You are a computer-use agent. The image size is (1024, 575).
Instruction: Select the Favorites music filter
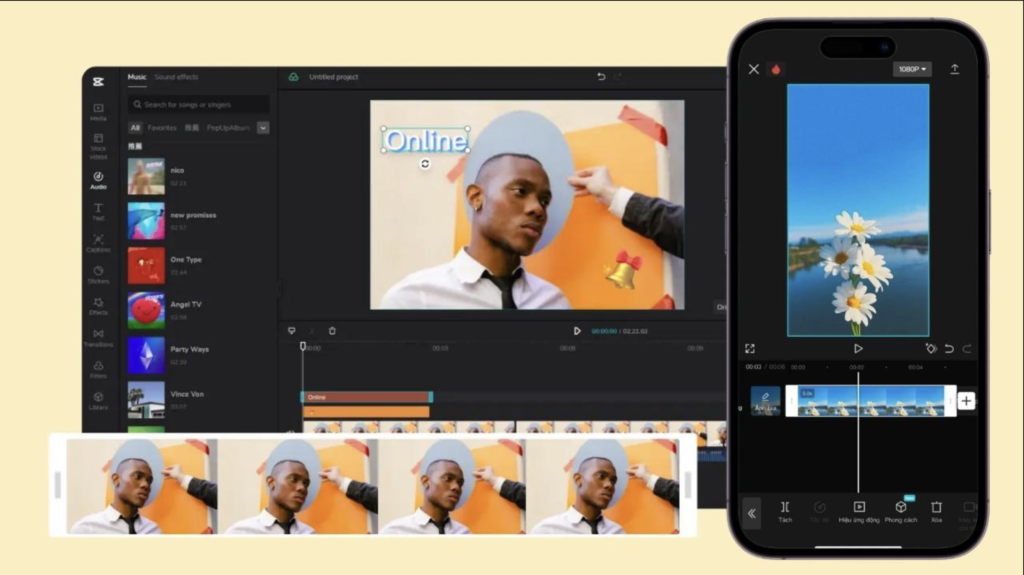[162, 128]
